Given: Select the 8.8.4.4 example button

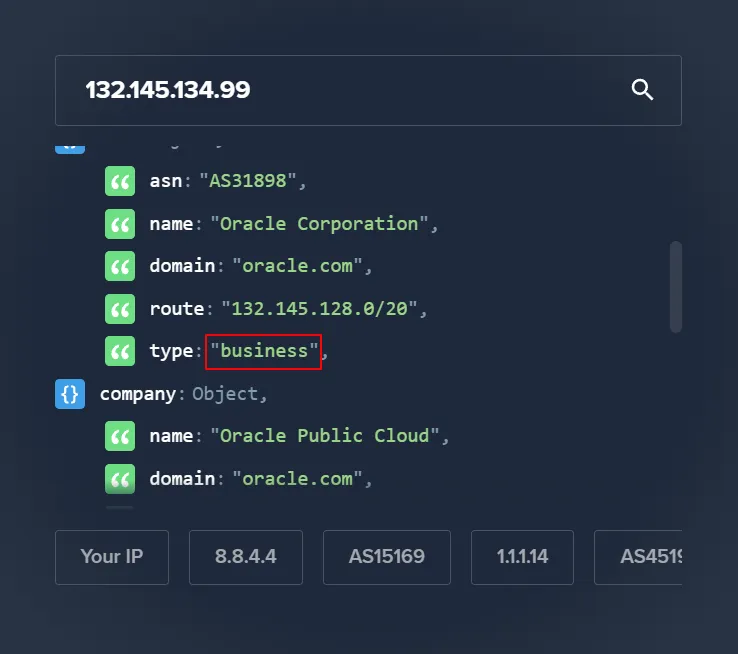Looking at the screenshot, I should pyautogui.click(x=246, y=557).
